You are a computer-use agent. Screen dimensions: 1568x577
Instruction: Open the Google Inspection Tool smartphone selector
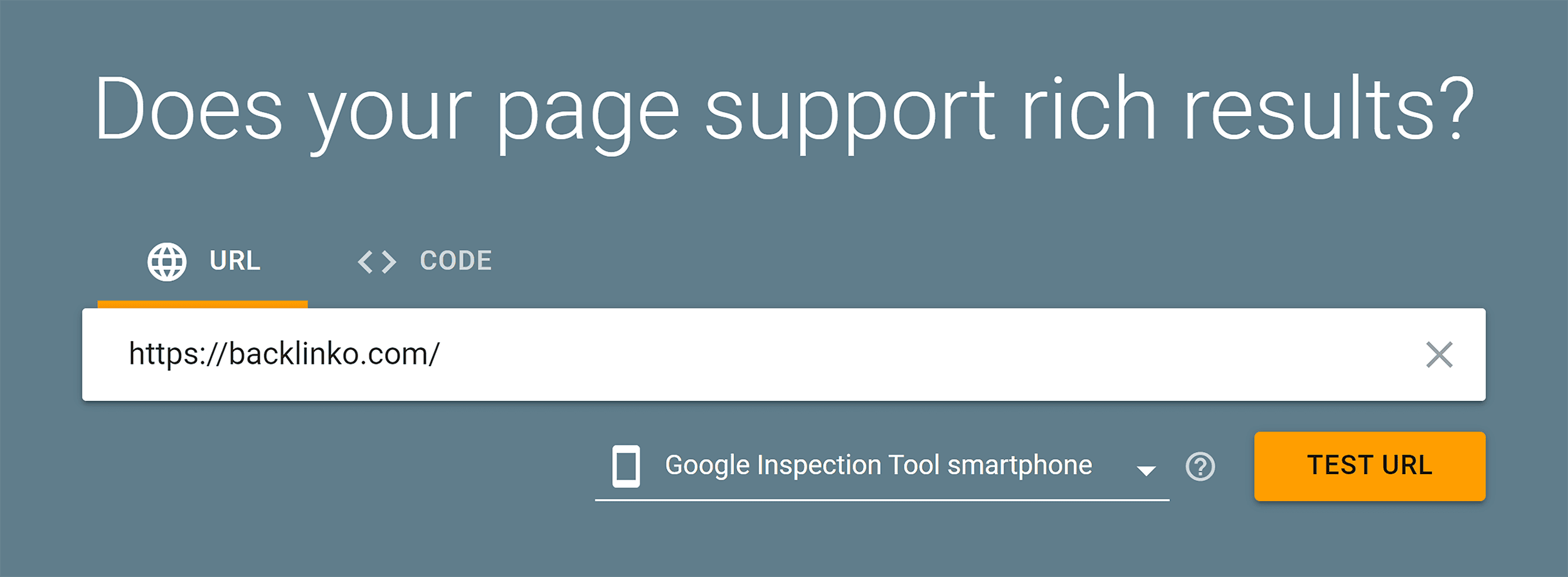(882, 467)
